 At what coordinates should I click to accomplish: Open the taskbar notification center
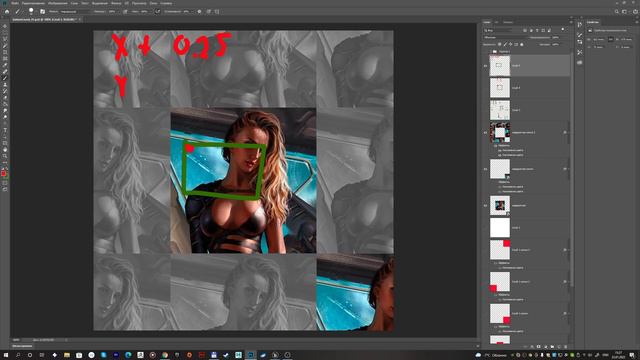tap(633, 355)
